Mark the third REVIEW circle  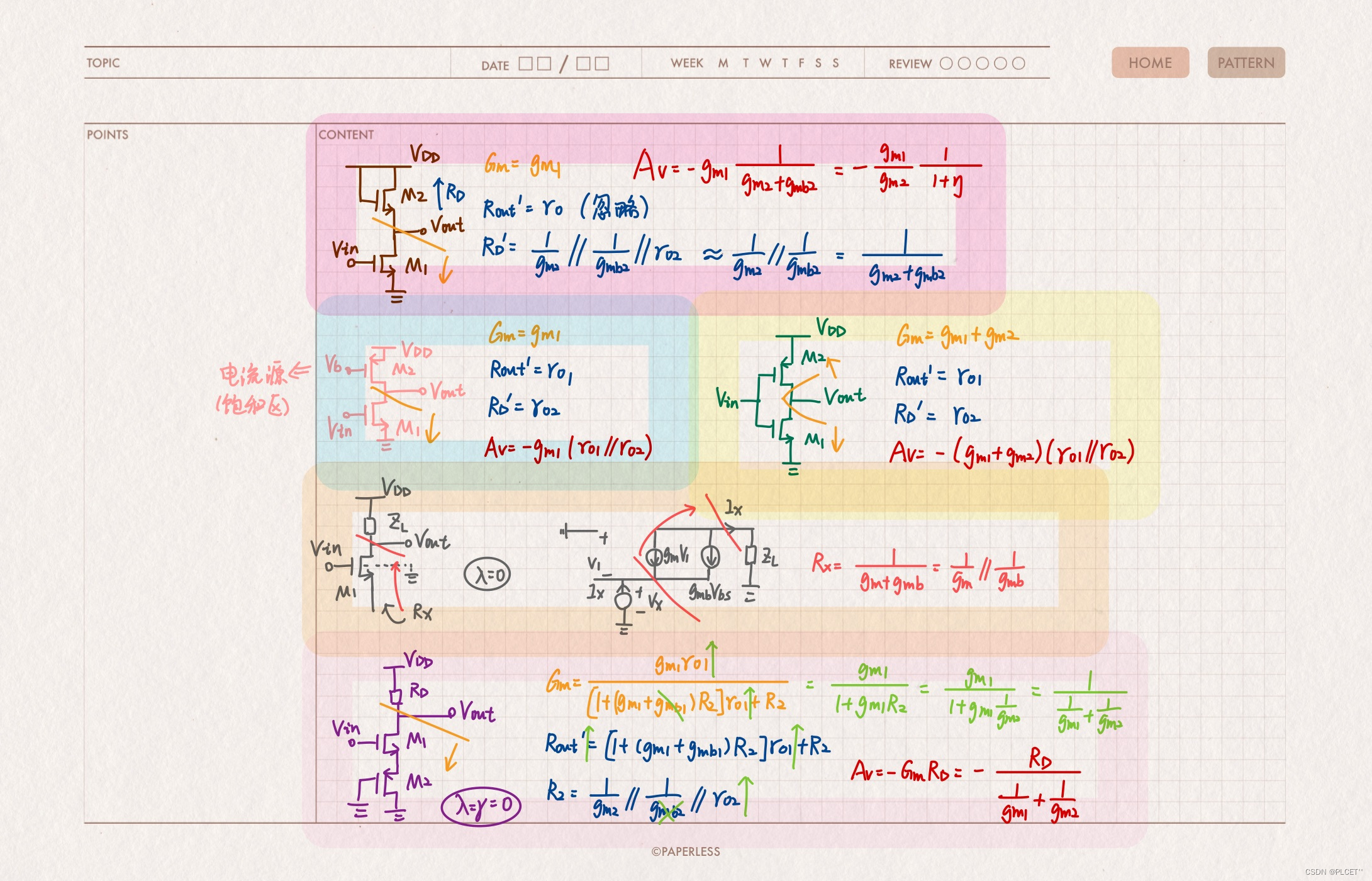click(x=982, y=64)
